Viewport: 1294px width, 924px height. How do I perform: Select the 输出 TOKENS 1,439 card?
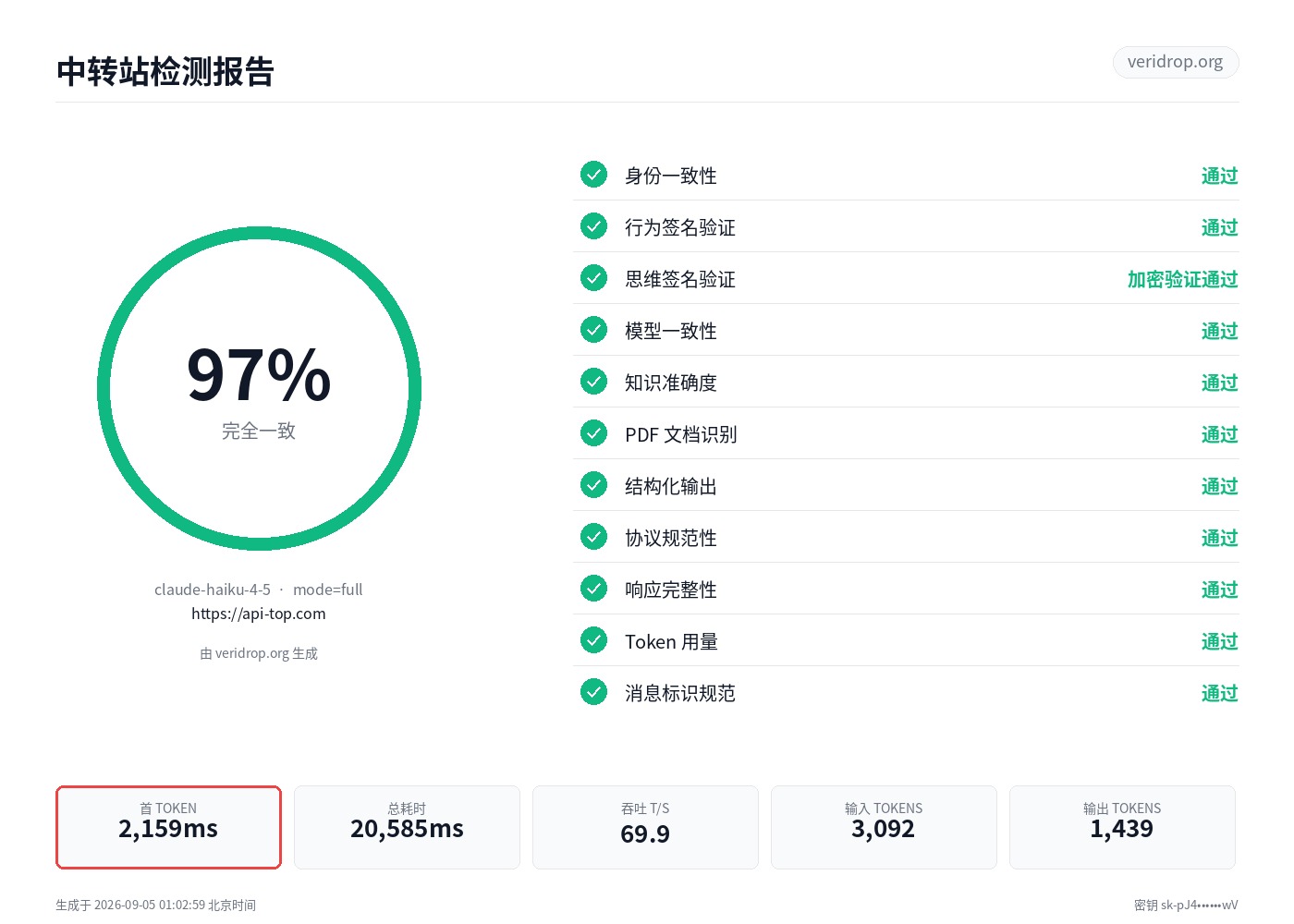tap(1122, 827)
